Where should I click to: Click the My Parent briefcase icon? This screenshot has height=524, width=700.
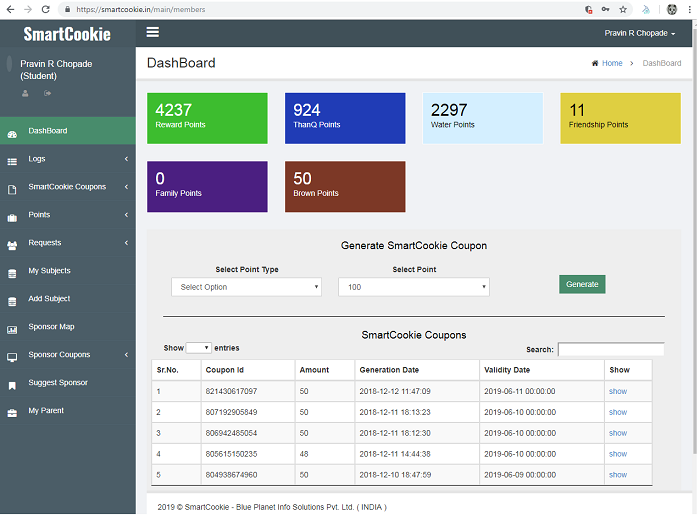click(12, 412)
